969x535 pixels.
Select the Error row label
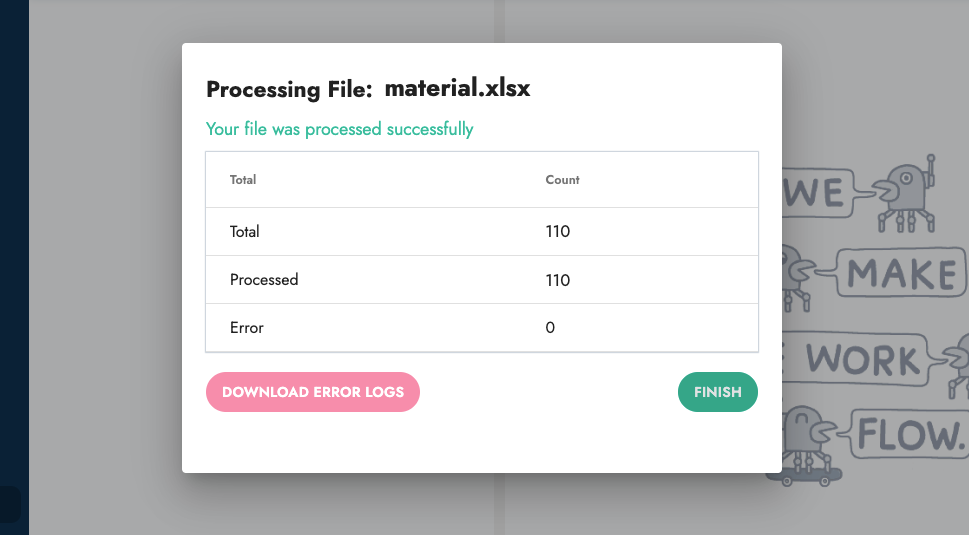[x=247, y=328]
